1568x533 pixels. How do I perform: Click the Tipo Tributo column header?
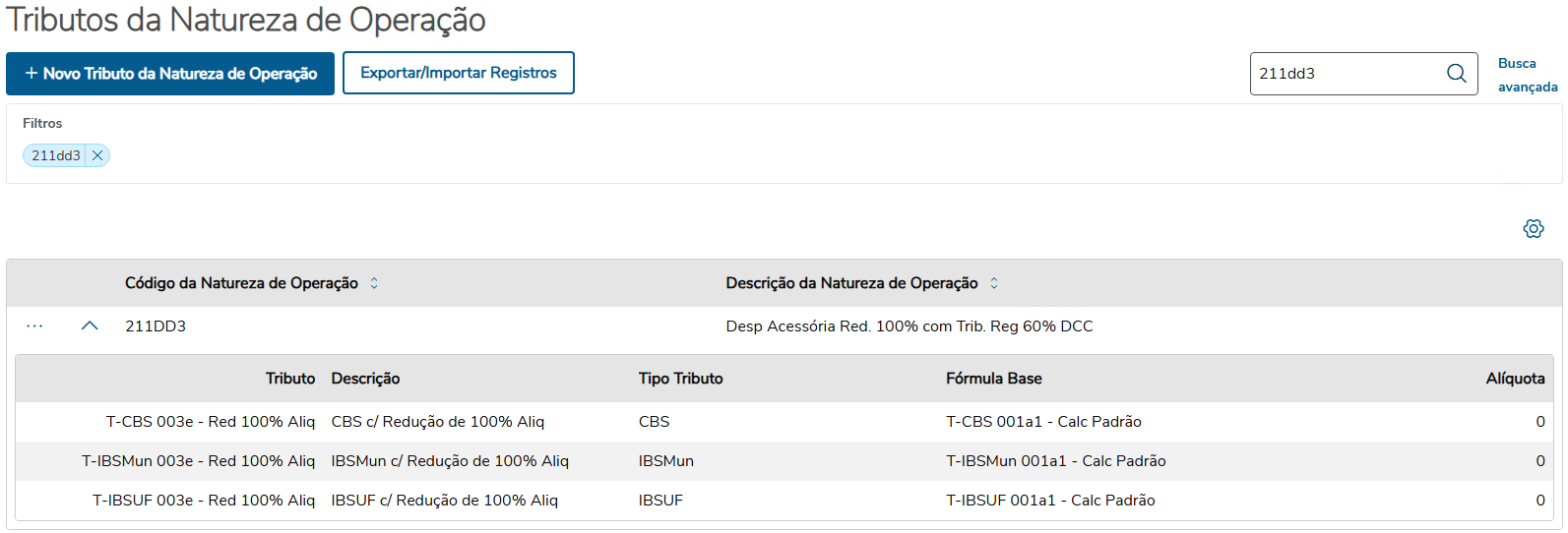(680, 379)
